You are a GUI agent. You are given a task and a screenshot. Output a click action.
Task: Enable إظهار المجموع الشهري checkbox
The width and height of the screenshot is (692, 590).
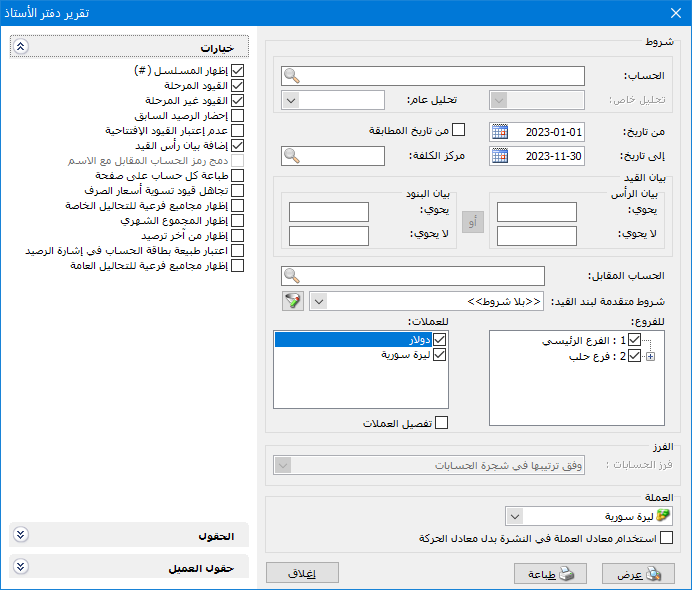pos(237,221)
